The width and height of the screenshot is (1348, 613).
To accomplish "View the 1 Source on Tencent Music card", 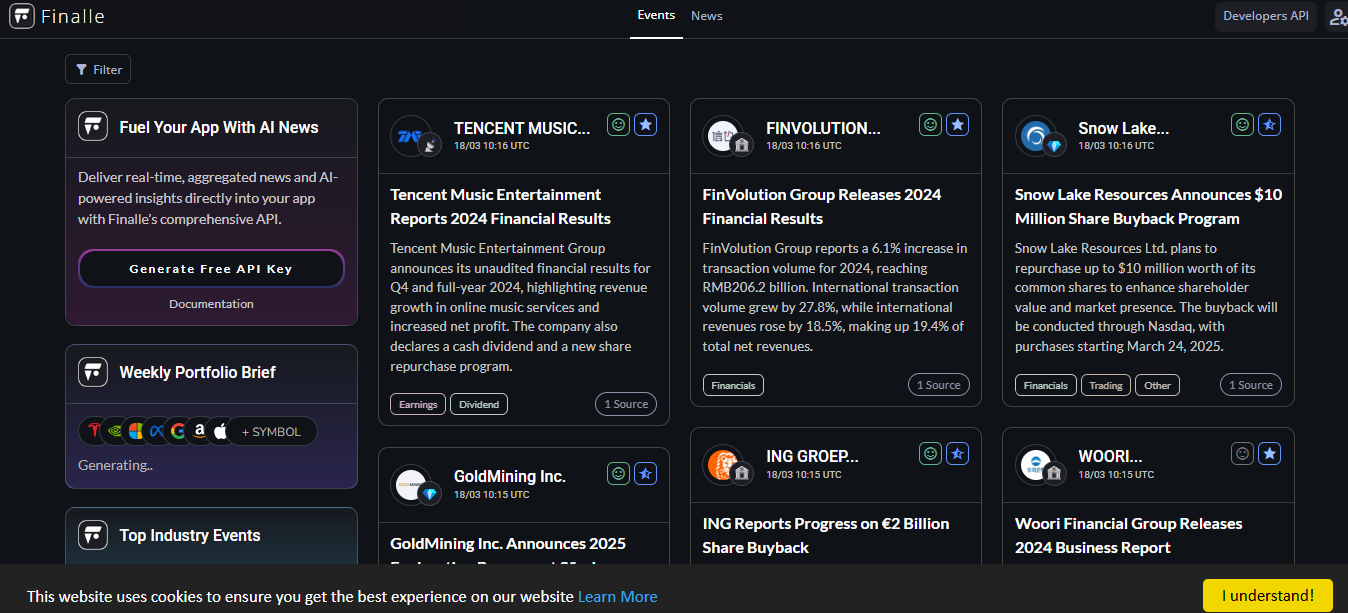I will click(626, 404).
